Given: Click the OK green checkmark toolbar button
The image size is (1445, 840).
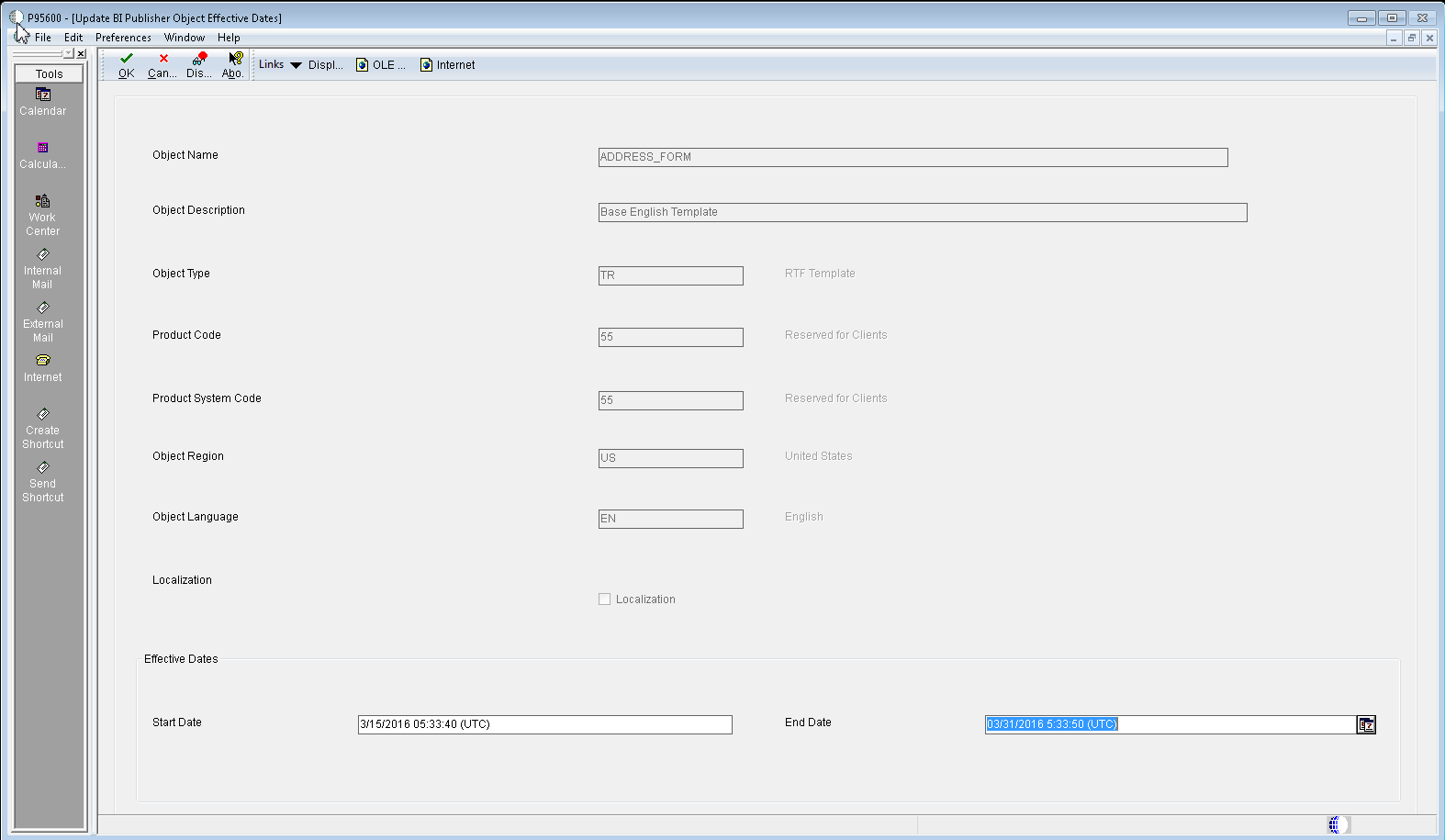Looking at the screenshot, I should 127,65.
